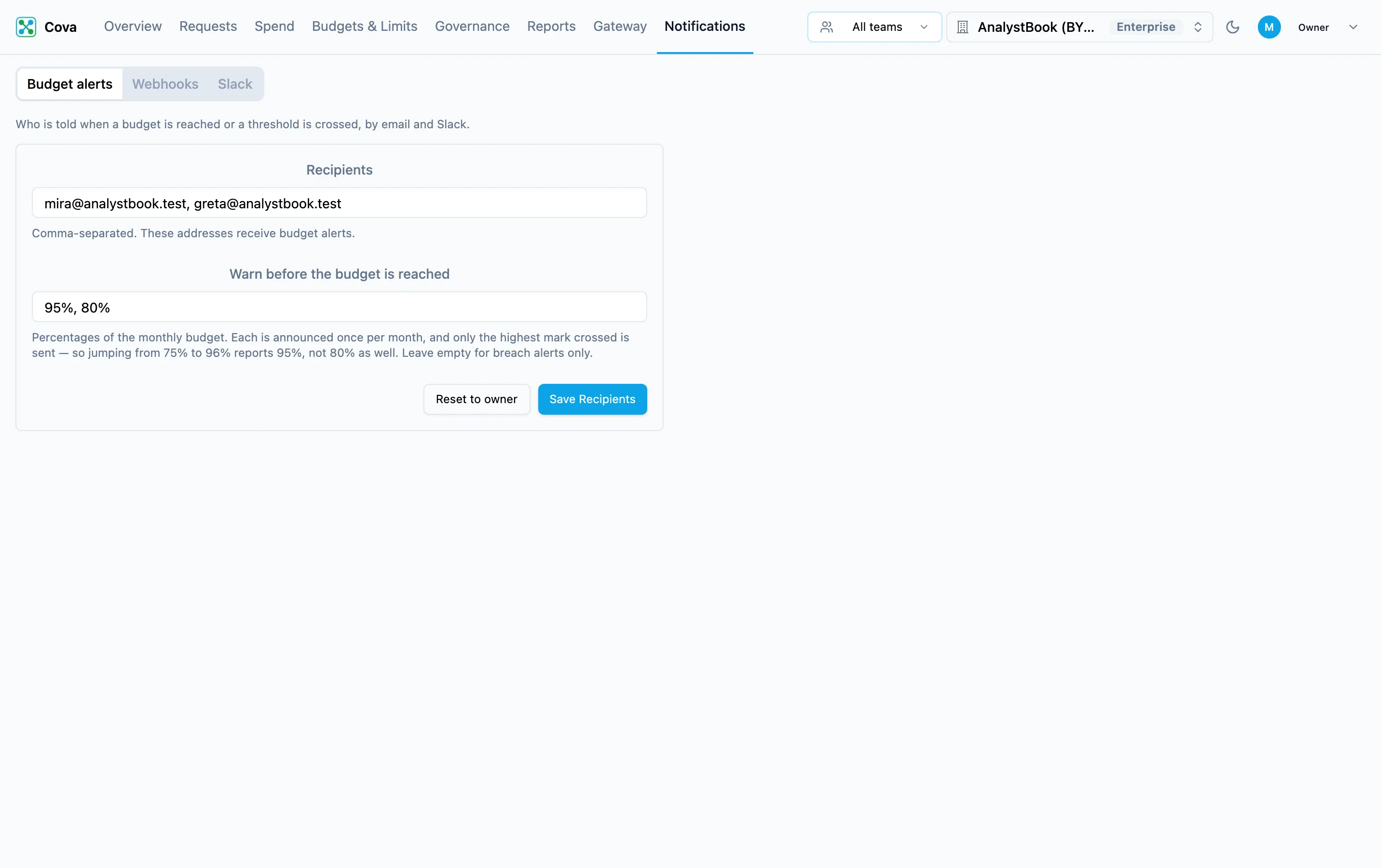1389x868 pixels.
Task: Open the Reports section
Action: [551, 27]
